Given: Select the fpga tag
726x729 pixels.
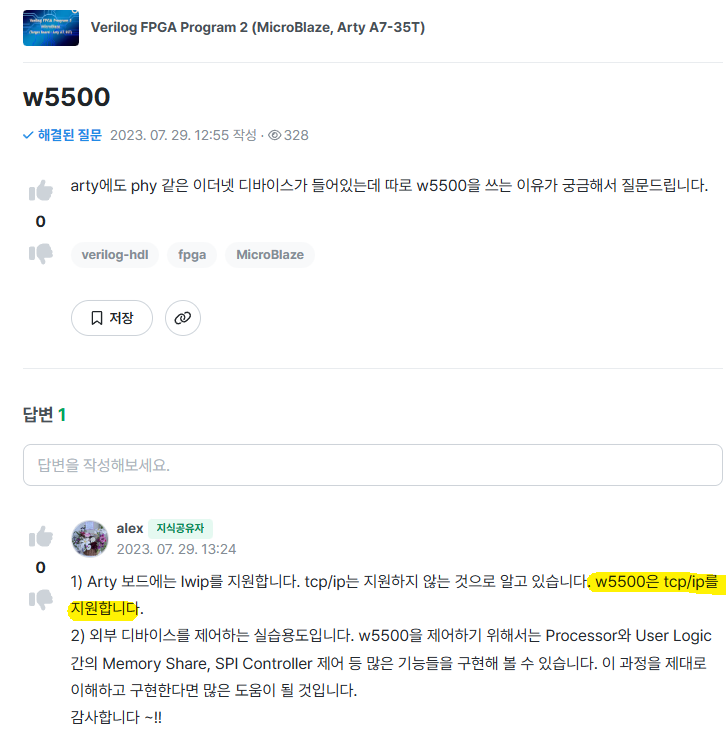Looking at the screenshot, I should click(x=192, y=255).
